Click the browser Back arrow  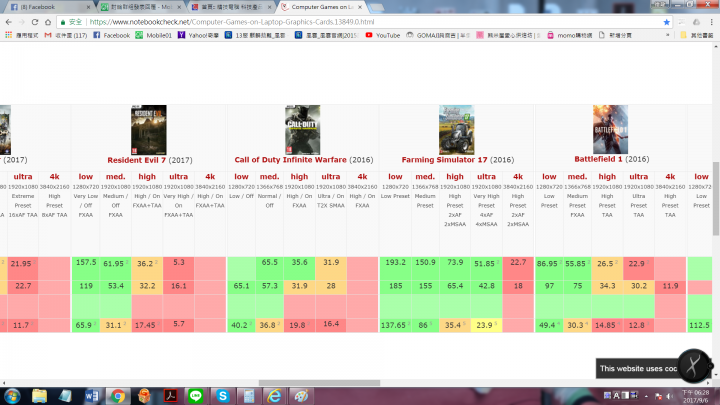pyautogui.click(x=9, y=22)
